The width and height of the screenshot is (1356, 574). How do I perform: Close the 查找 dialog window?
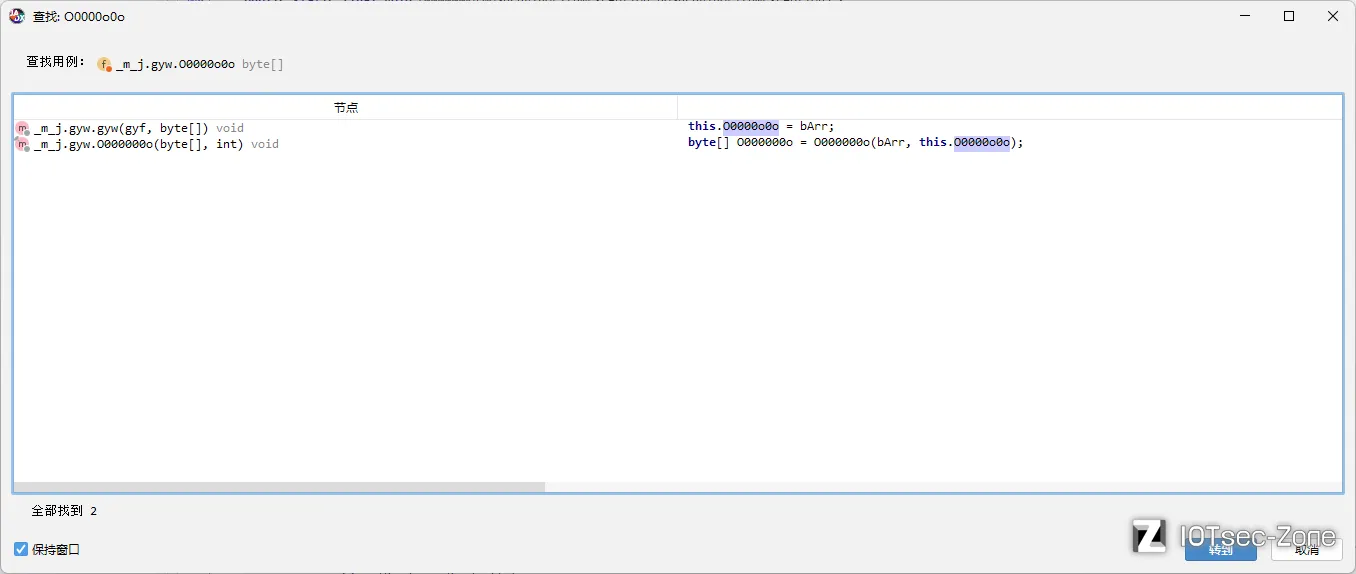pyautogui.click(x=1333, y=16)
